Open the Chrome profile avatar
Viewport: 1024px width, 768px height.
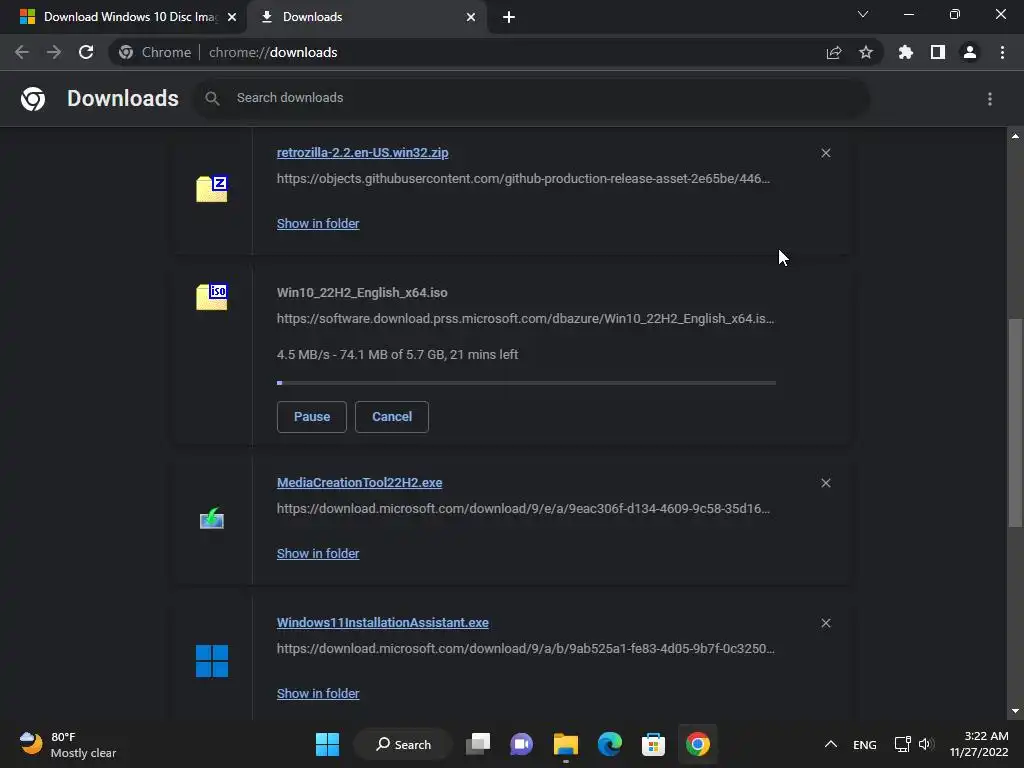970,52
